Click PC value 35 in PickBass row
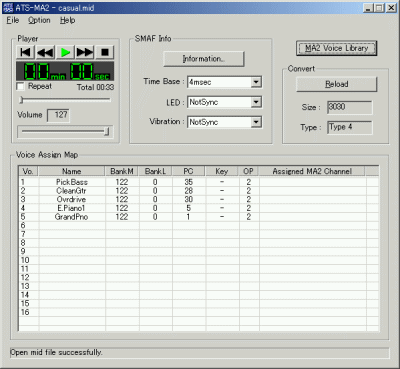This screenshot has height=369, width=400. 189,182
